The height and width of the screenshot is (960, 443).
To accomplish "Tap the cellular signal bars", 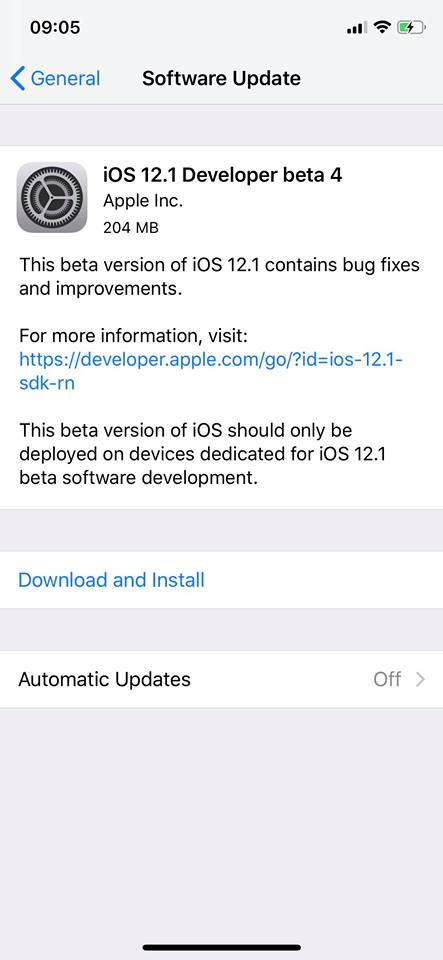I will [x=357, y=28].
